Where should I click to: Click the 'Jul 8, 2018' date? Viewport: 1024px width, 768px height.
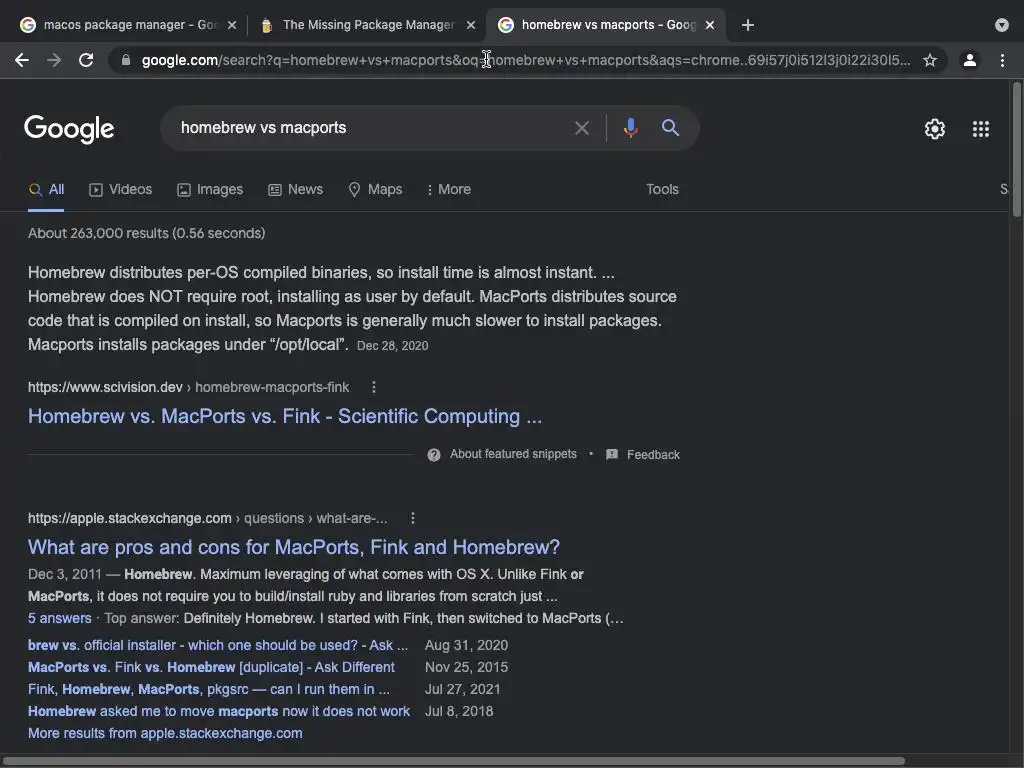coord(459,711)
